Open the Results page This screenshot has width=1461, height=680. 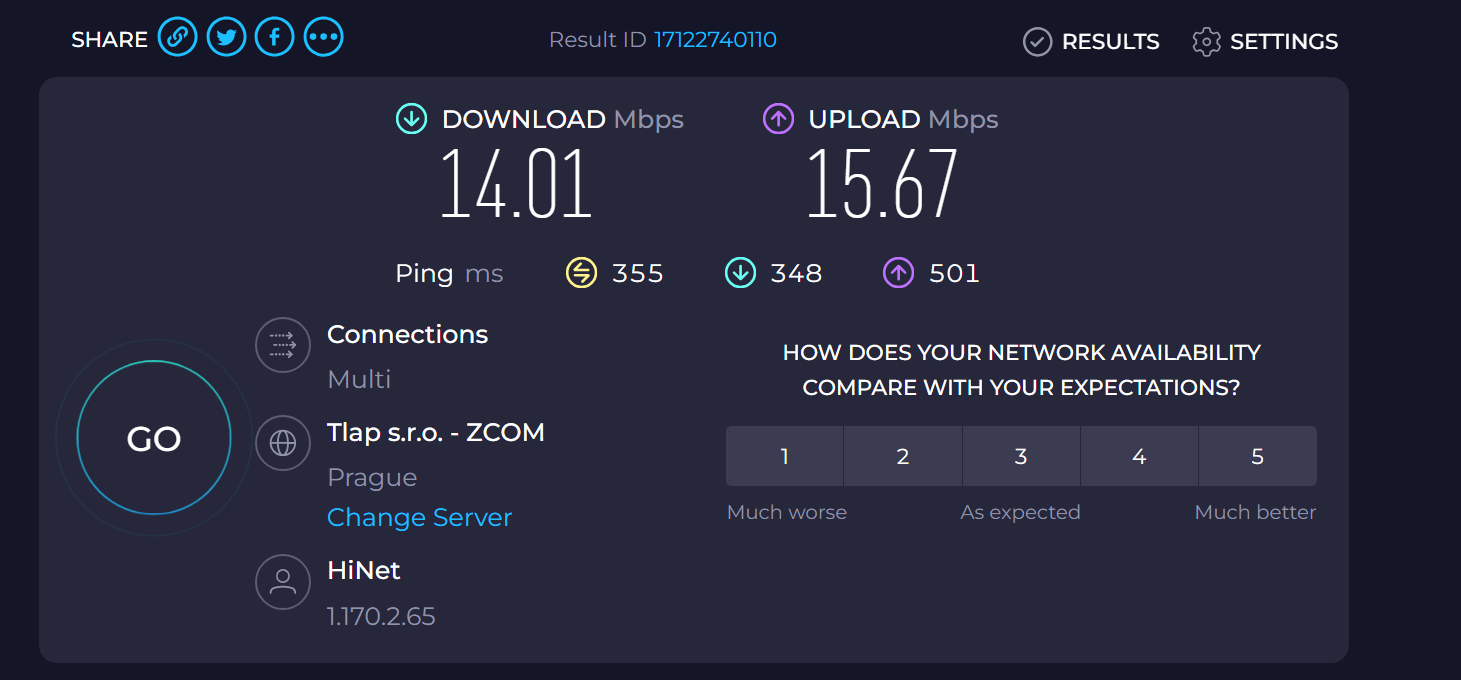pos(1091,42)
